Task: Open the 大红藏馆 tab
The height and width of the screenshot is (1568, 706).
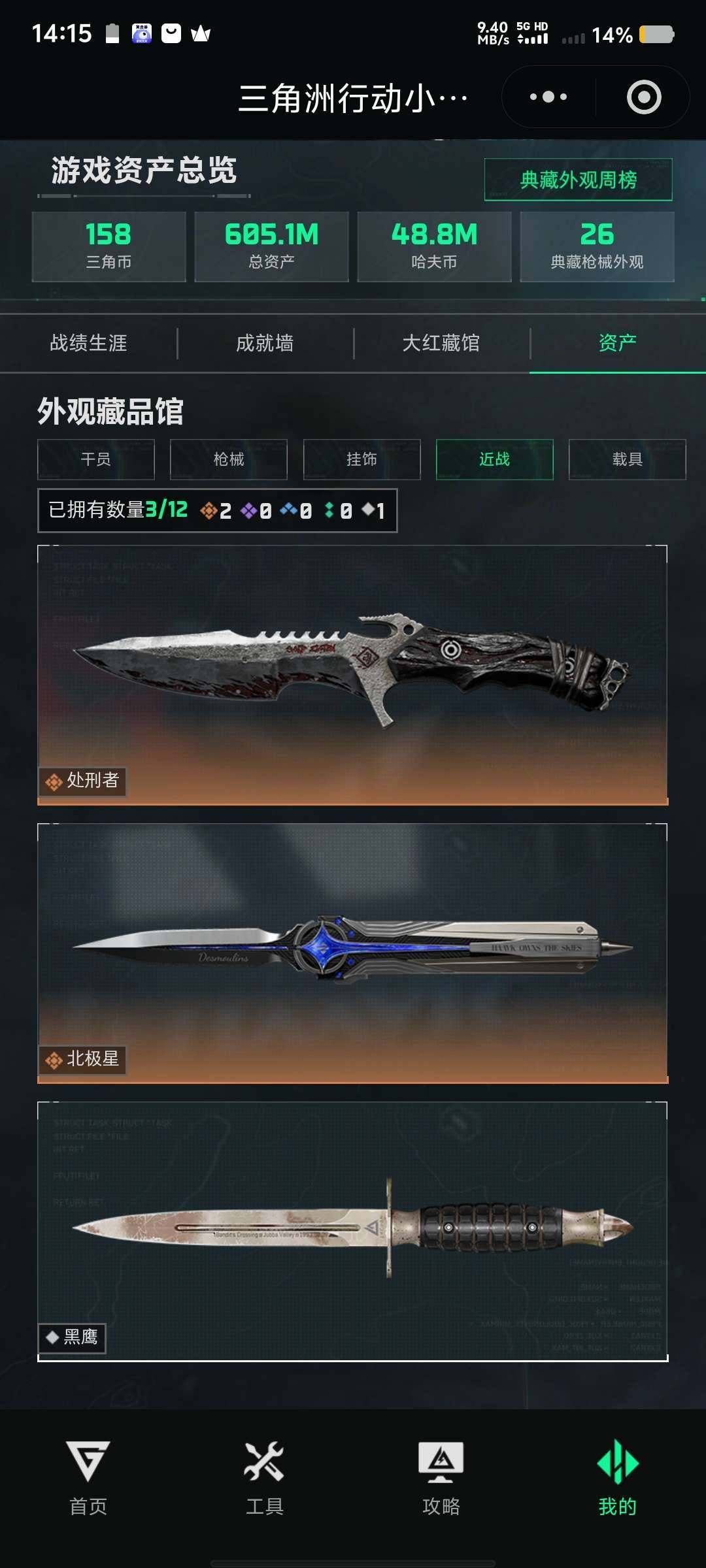Action: 441,343
